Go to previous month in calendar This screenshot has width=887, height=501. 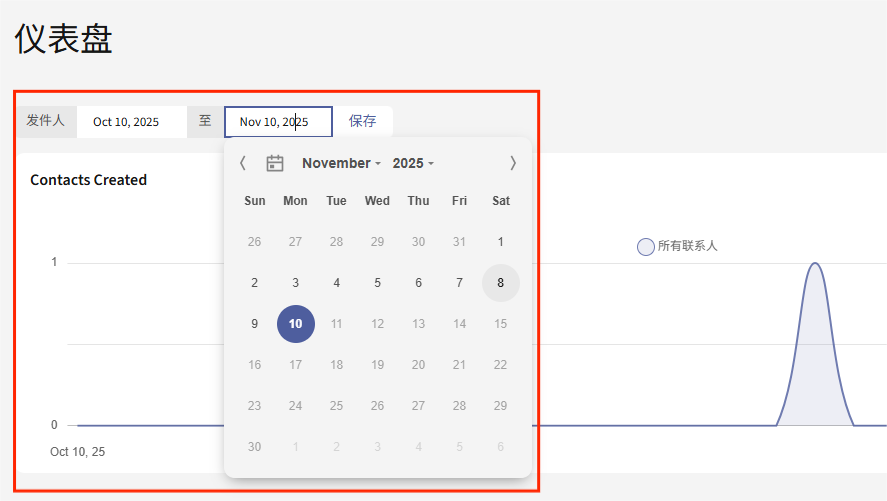[x=242, y=163]
